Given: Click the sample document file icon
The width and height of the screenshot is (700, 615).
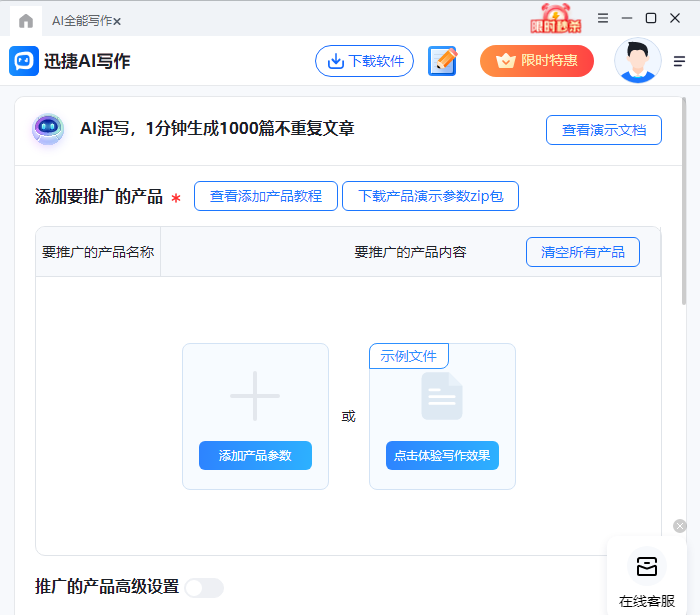Looking at the screenshot, I should (x=442, y=396).
